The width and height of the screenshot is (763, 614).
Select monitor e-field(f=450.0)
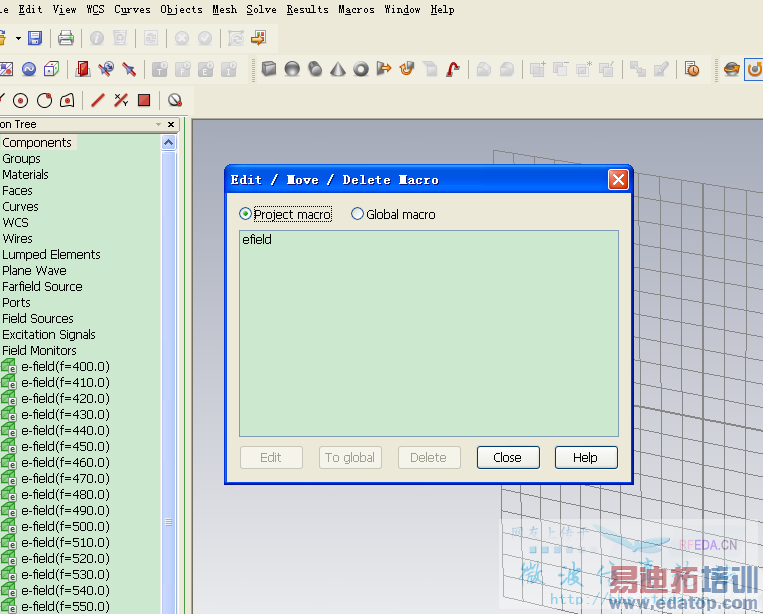point(65,447)
